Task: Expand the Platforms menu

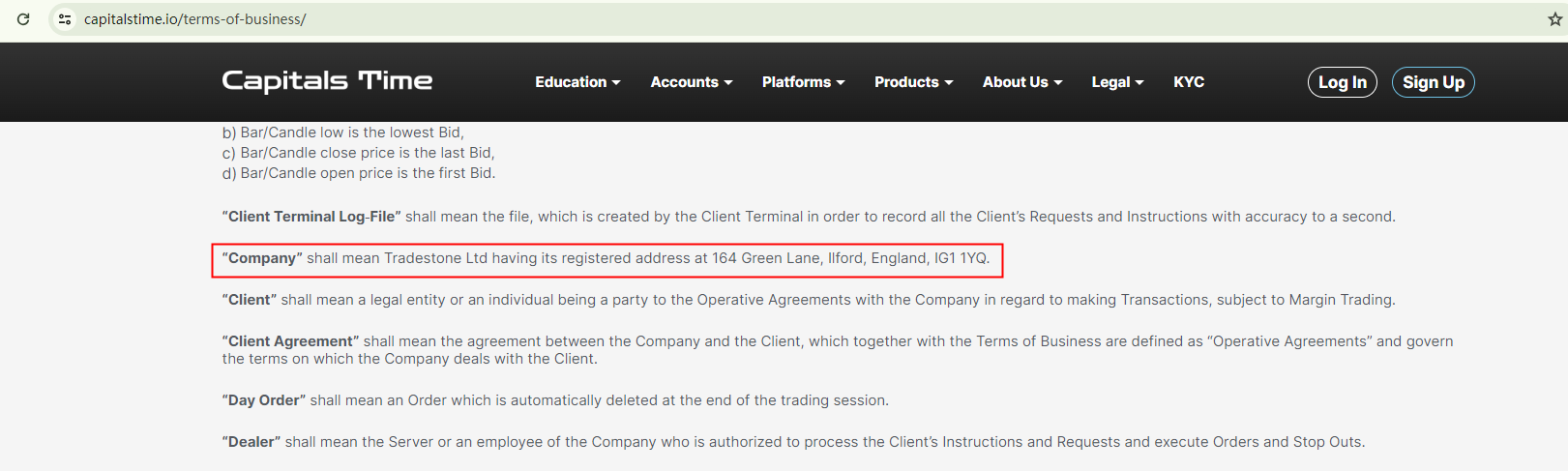Action: [803, 82]
